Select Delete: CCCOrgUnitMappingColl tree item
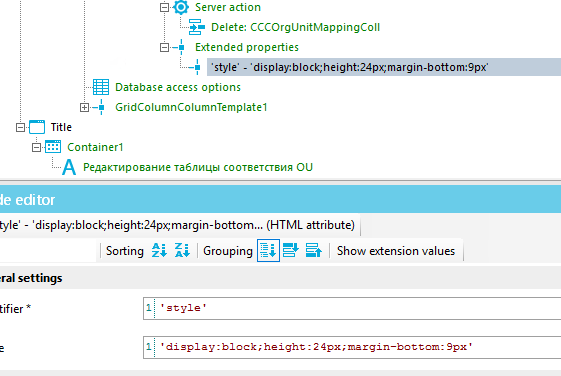 tap(296, 27)
